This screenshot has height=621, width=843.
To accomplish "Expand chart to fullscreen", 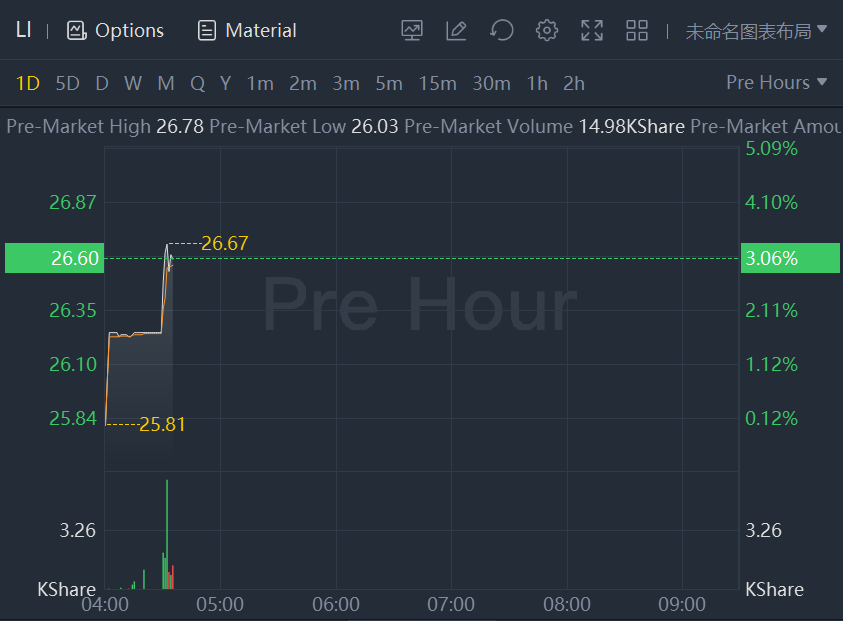I will [592, 30].
